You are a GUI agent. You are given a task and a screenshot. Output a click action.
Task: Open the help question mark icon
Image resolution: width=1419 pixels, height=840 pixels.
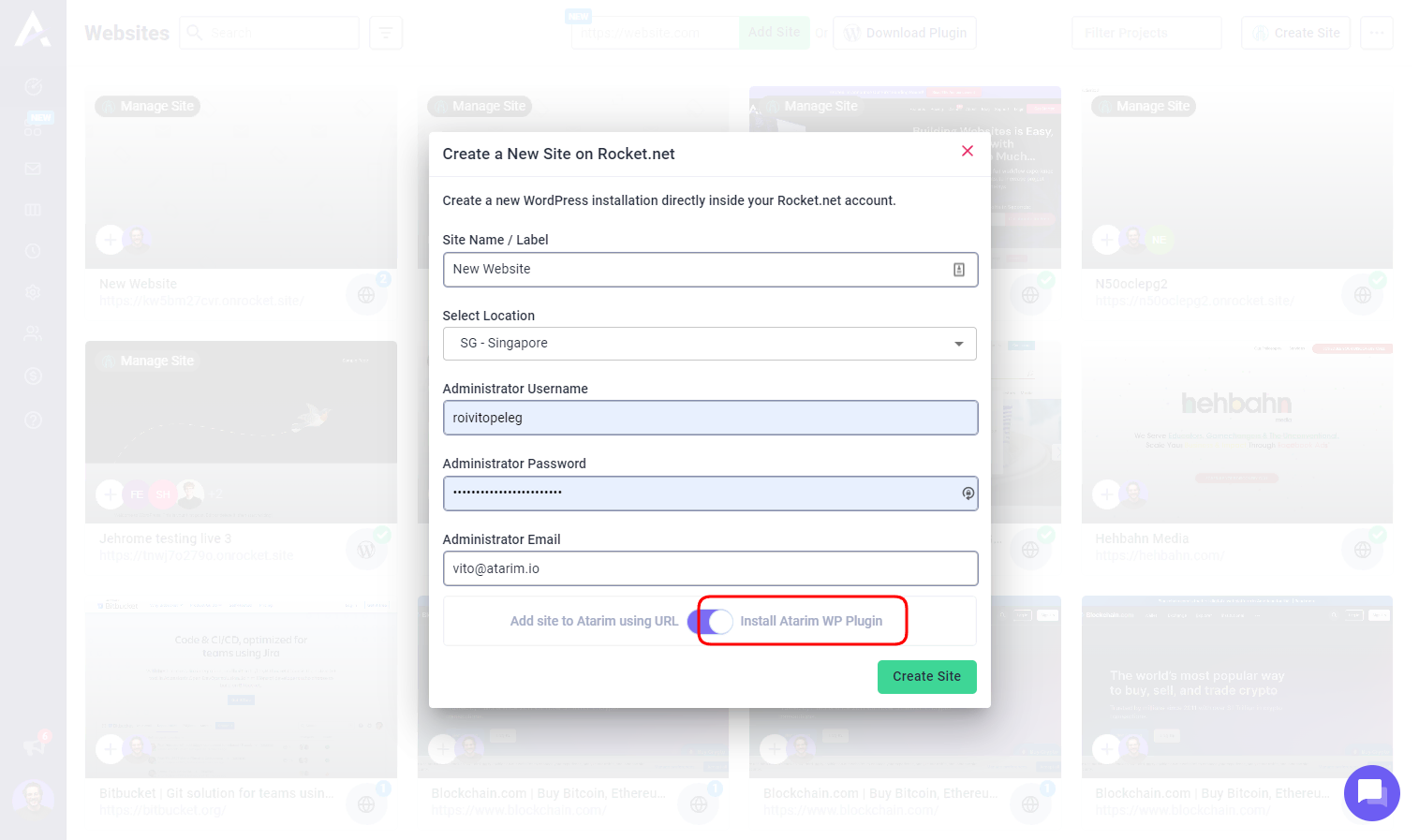click(33, 420)
